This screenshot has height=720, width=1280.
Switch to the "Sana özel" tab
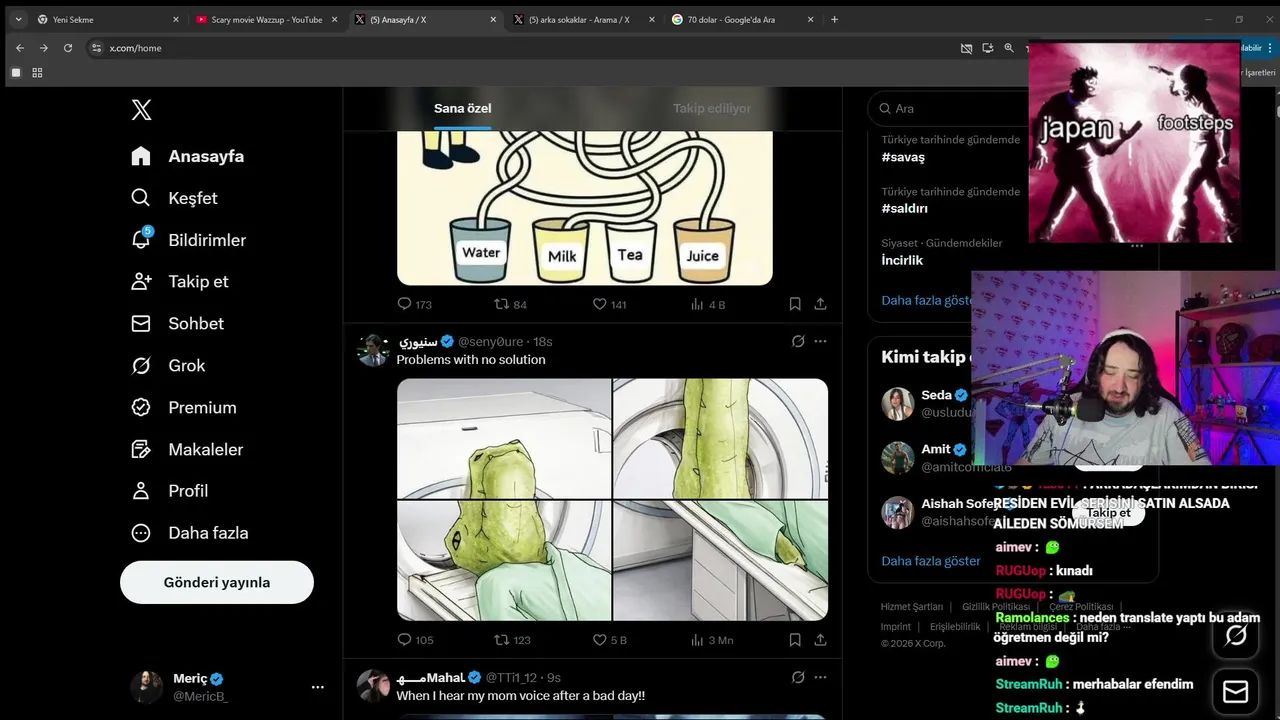click(x=462, y=108)
